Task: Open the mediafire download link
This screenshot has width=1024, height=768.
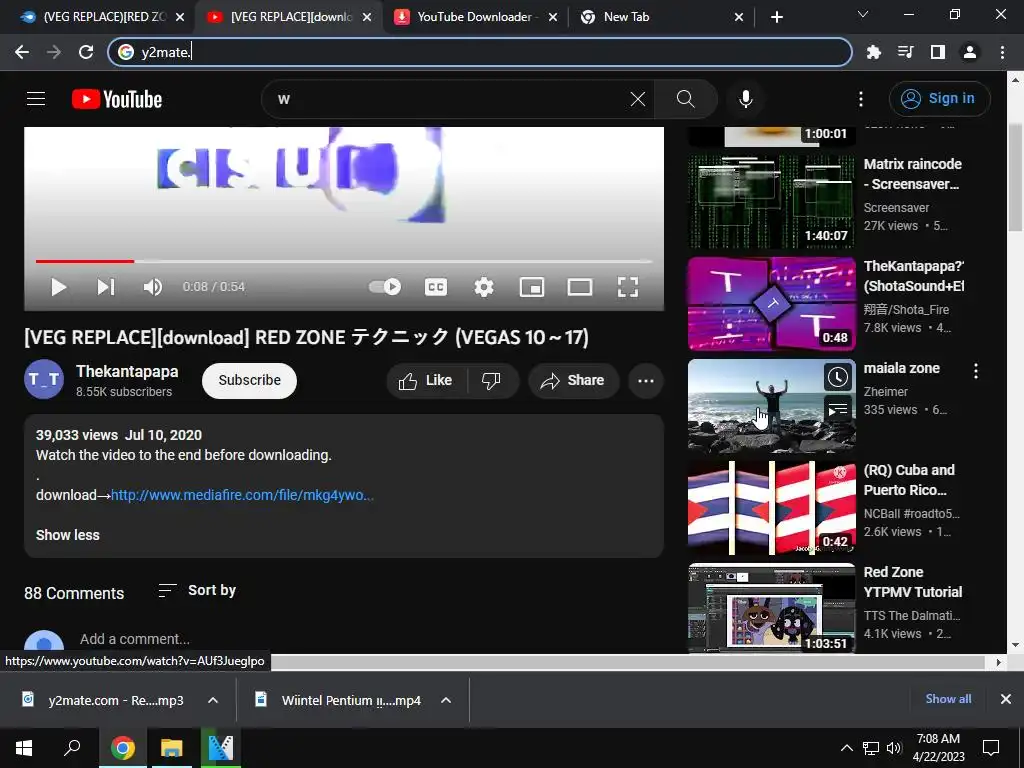Action: coord(242,495)
